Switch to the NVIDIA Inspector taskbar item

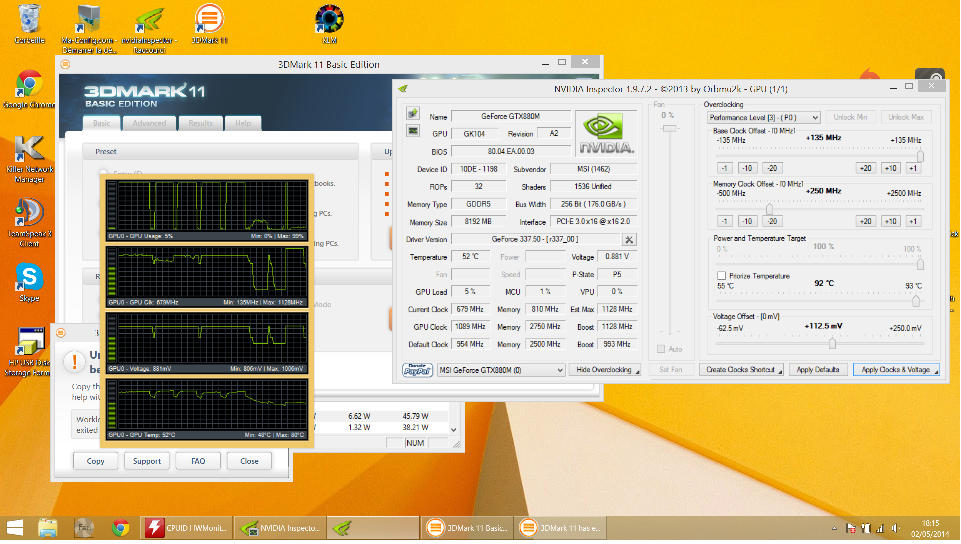pos(280,528)
